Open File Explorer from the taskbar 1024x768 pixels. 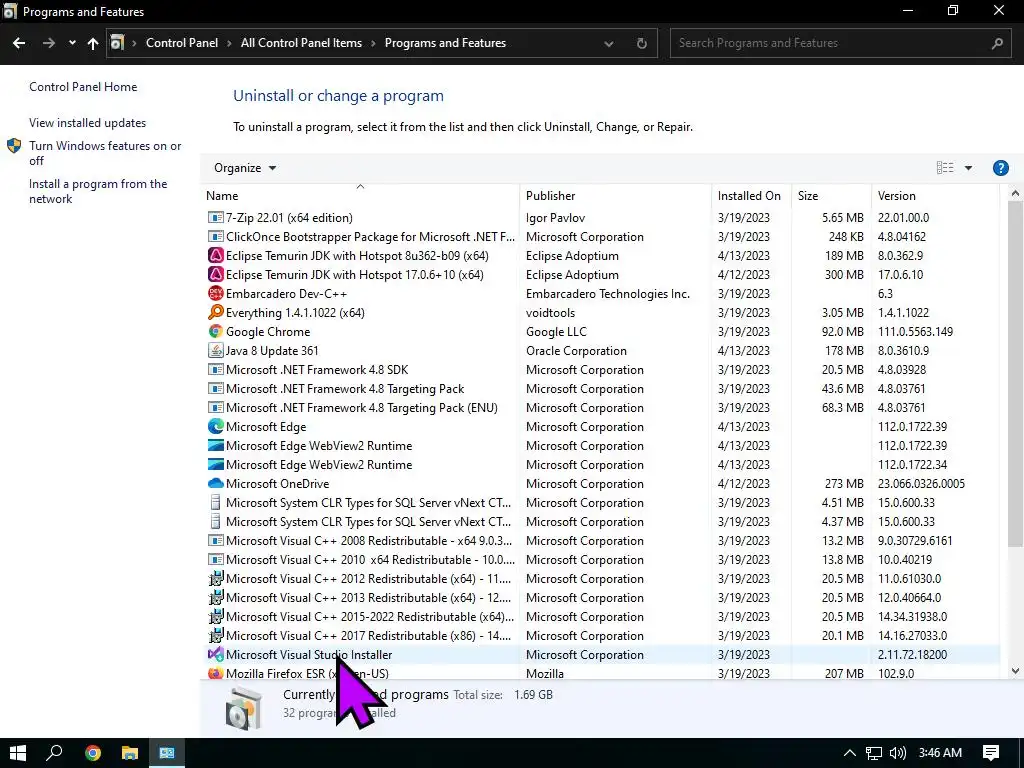tap(130, 753)
